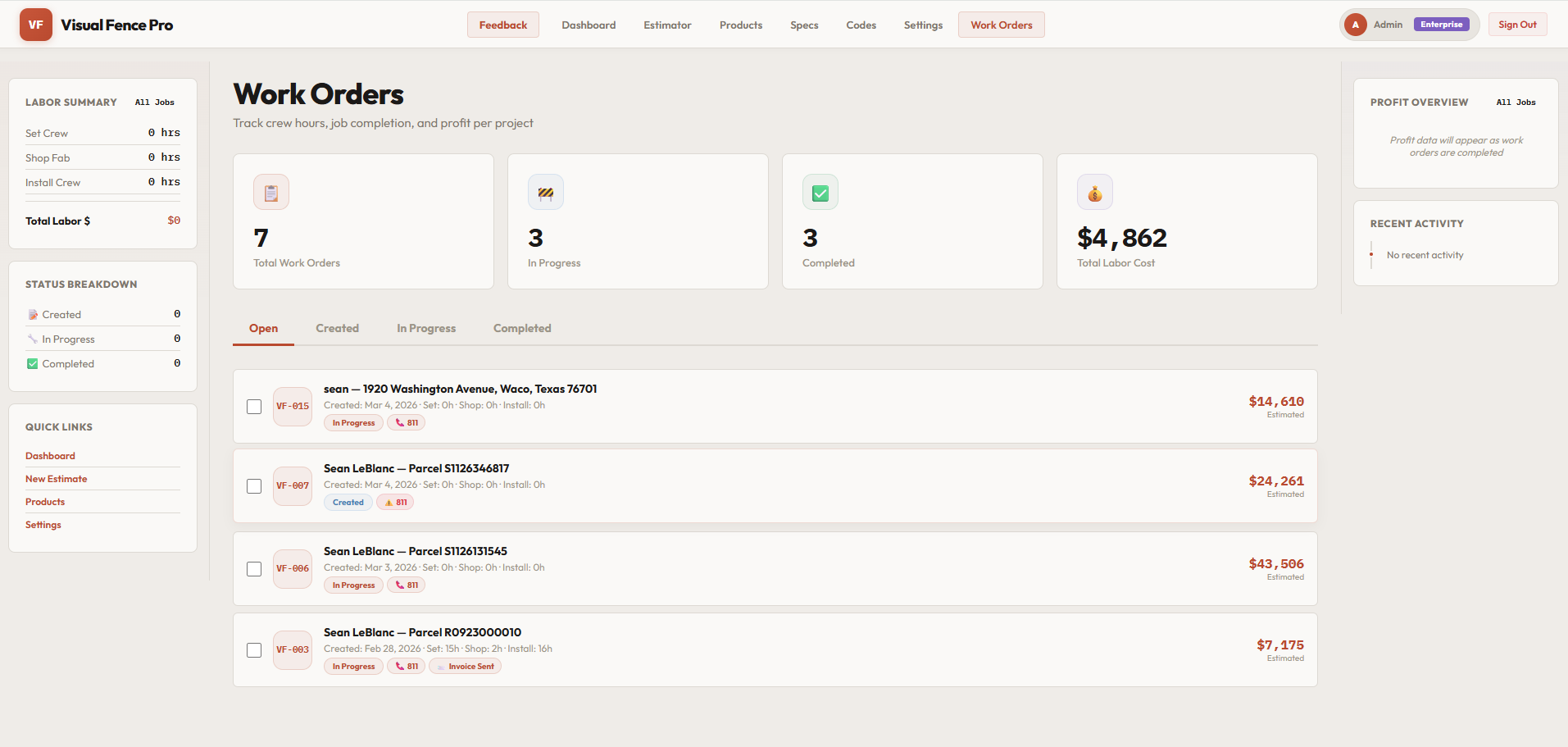This screenshot has height=747, width=1568.
Task: Click the money bag Labor Cost icon
Action: coord(1095,193)
